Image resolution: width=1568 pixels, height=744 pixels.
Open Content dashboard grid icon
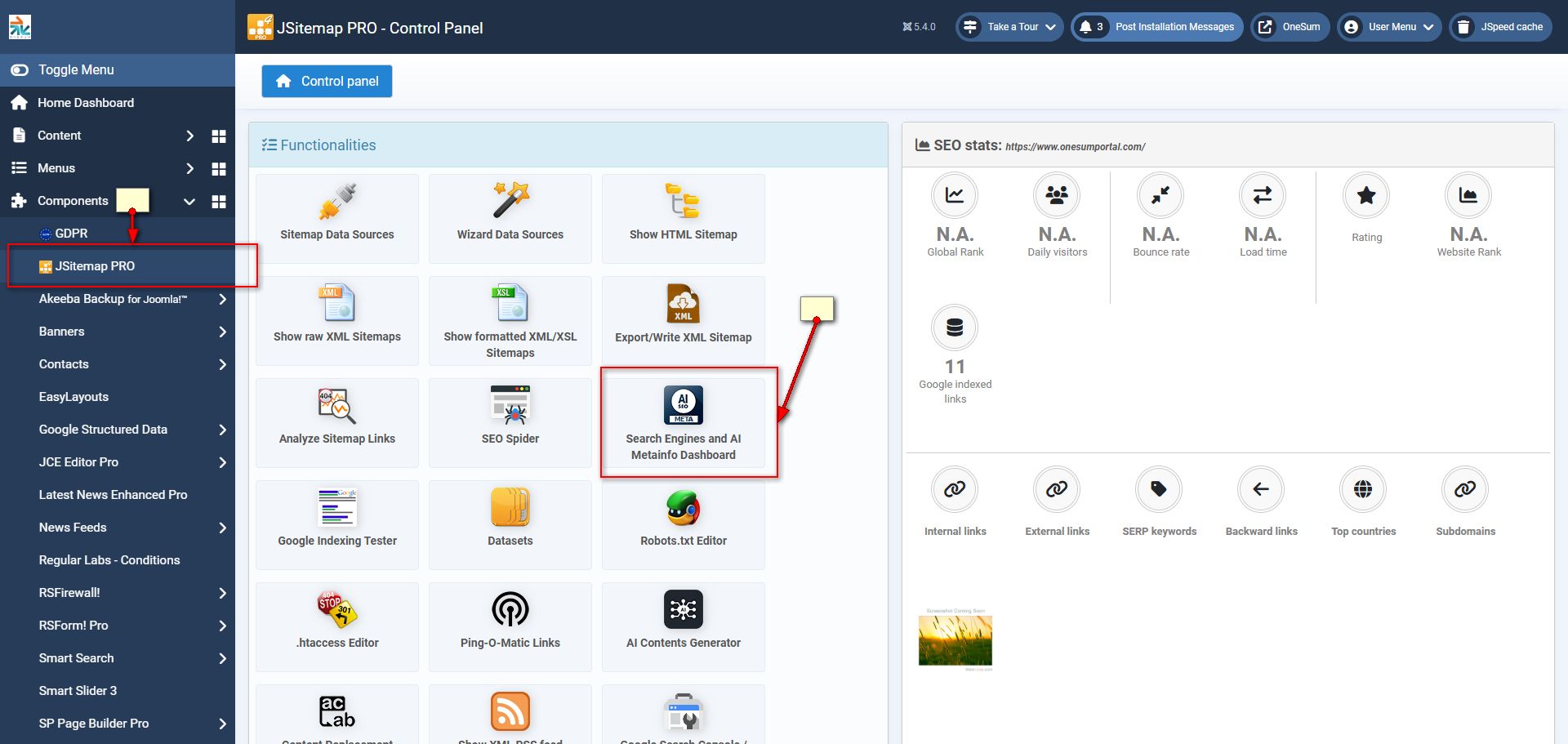pyautogui.click(x=219, y=136)
